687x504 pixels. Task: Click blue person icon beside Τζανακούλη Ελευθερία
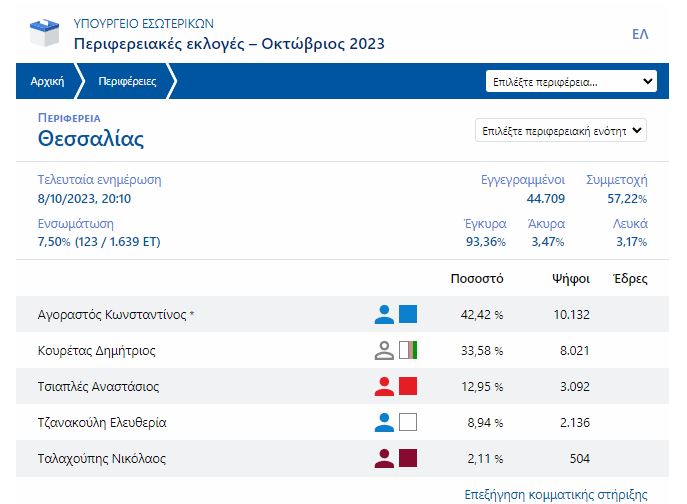pyautogui.click(x=384, y=423)
